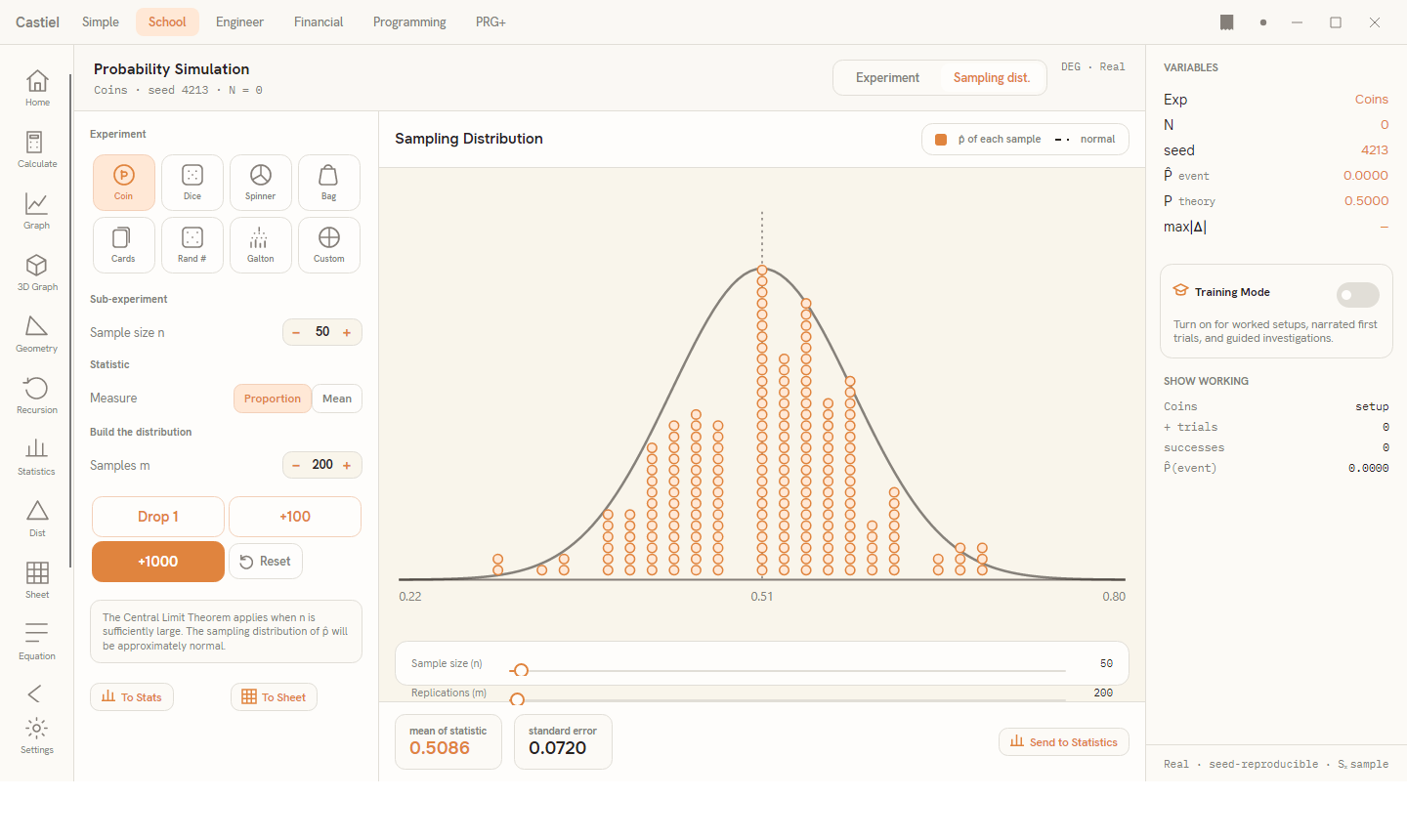Click the Sample size n value 50
The height and width of the screenshot is (840, 1407).
(x=322, y=332)
